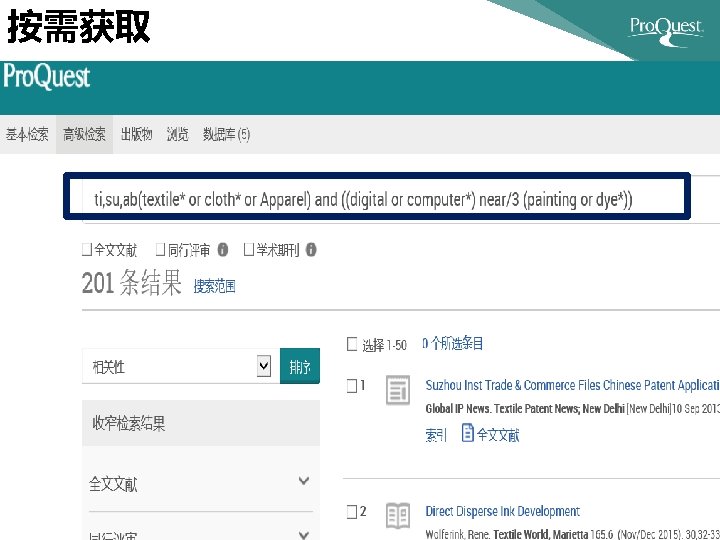Check the 全文文献 filter checkbox

pos(87,250)
